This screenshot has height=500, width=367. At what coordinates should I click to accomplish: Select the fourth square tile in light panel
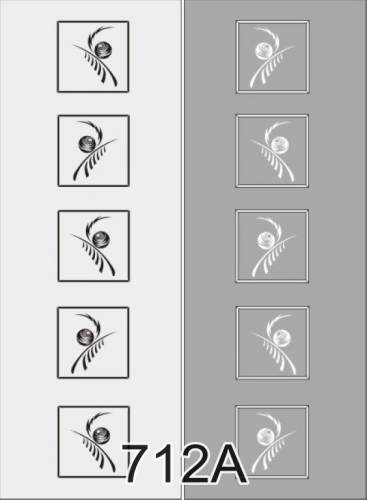coord(93,343)
